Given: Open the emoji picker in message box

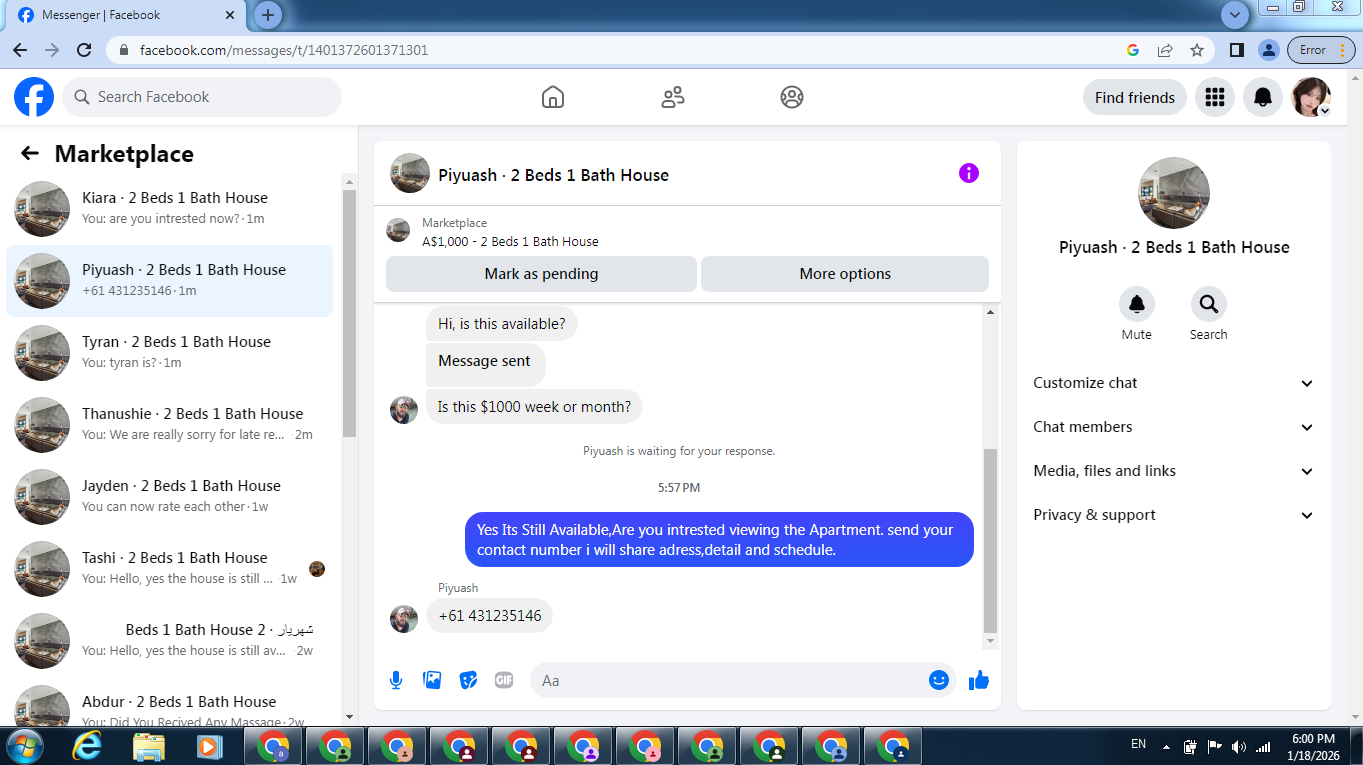Looking at the screenshot, I should (x=938, y=680).
